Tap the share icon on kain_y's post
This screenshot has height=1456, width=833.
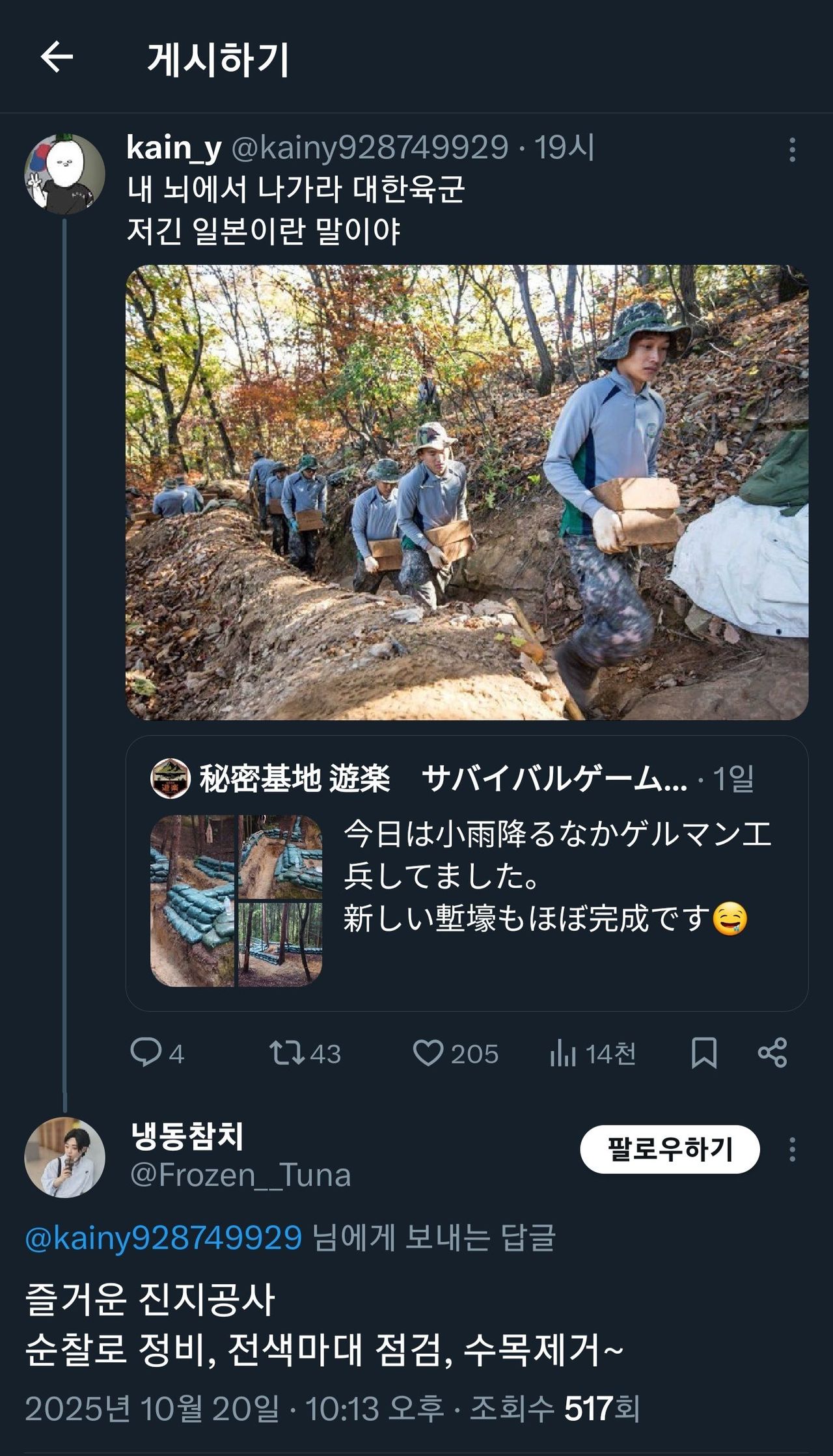click(x=772, y=1052)
